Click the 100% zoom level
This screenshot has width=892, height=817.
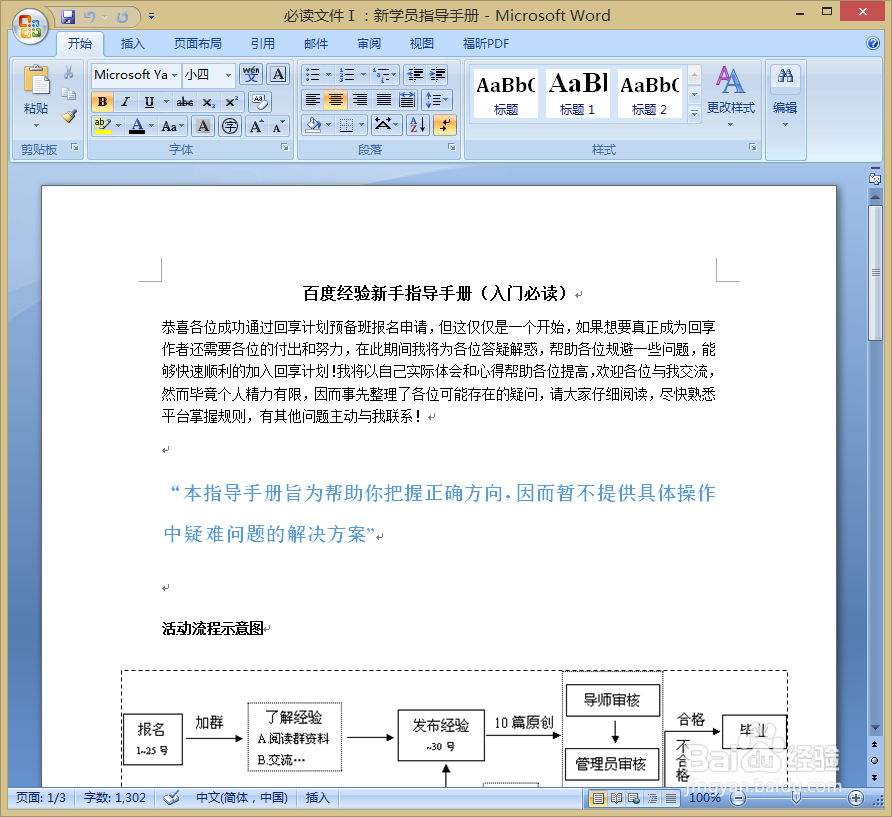click(x=705, y=798)
